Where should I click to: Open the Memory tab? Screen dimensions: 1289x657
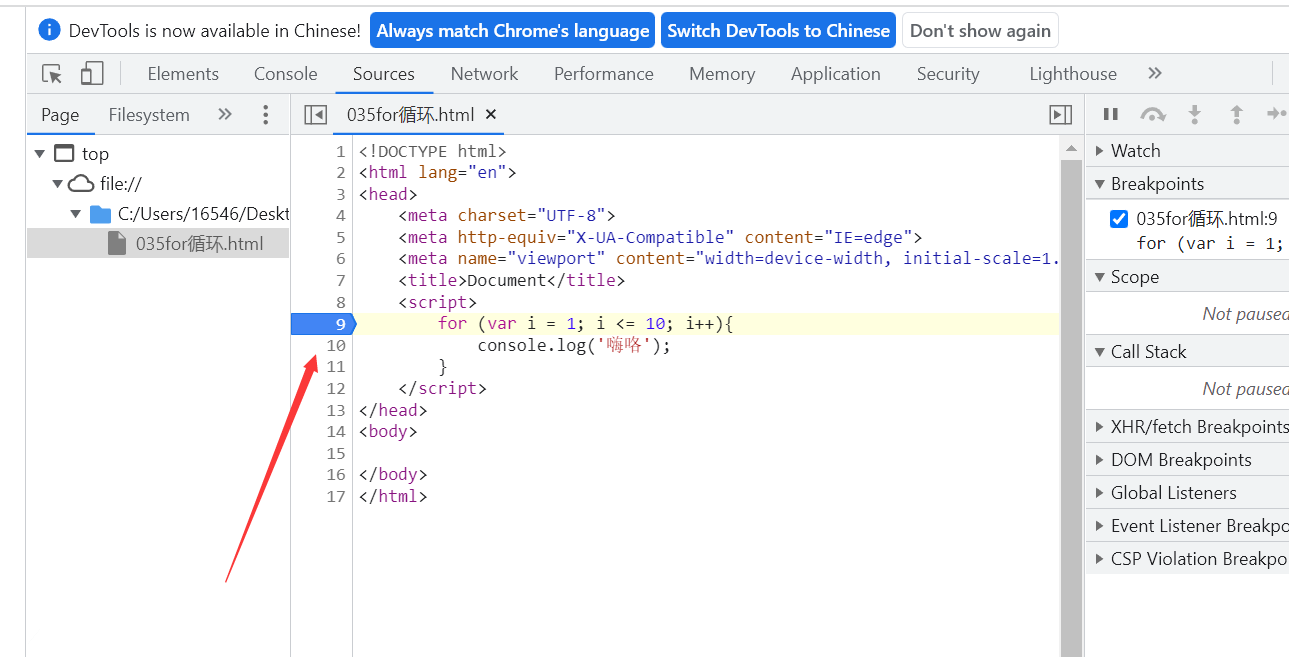[x=722, y=74]
